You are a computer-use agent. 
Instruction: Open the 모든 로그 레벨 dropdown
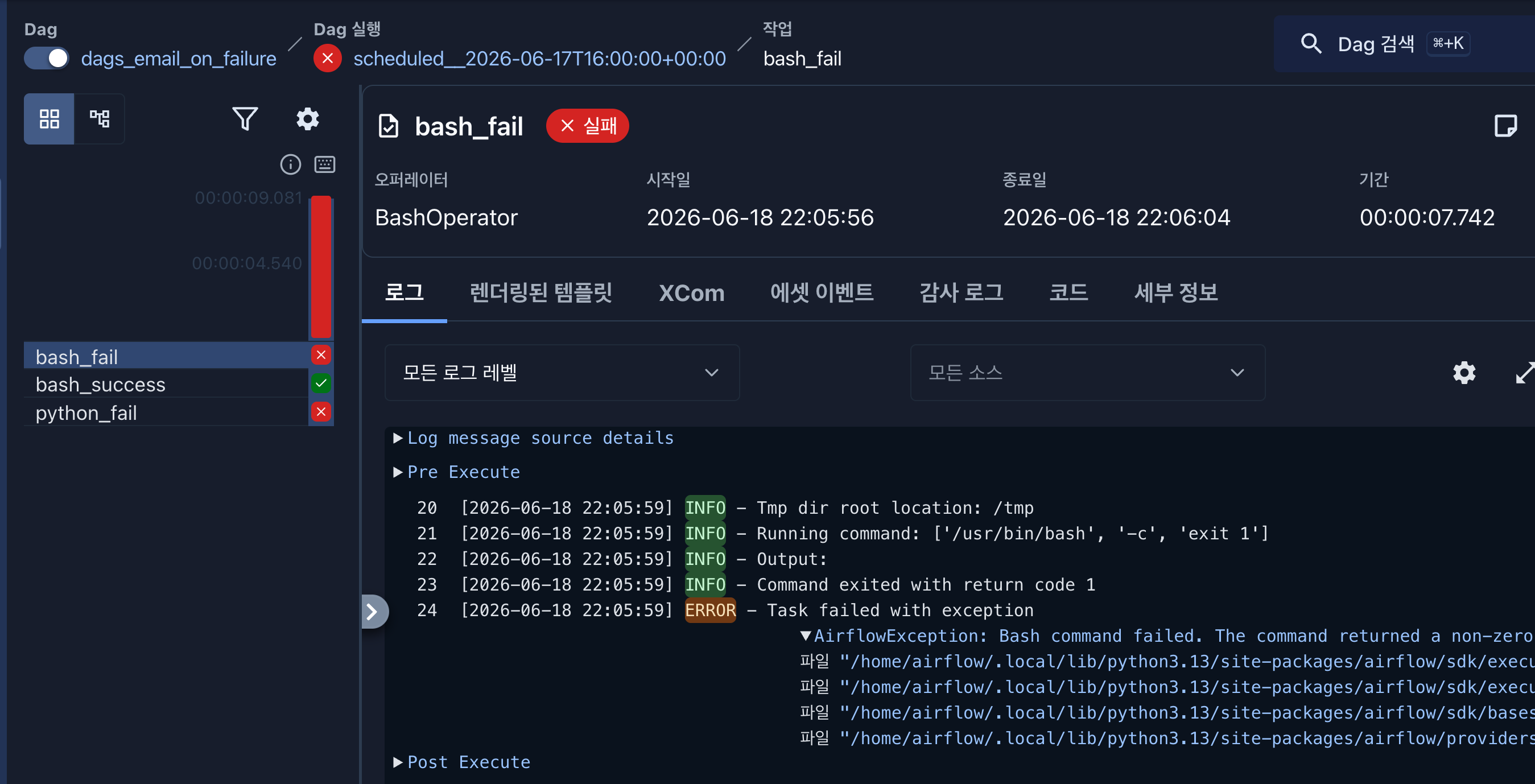(562, 372)
